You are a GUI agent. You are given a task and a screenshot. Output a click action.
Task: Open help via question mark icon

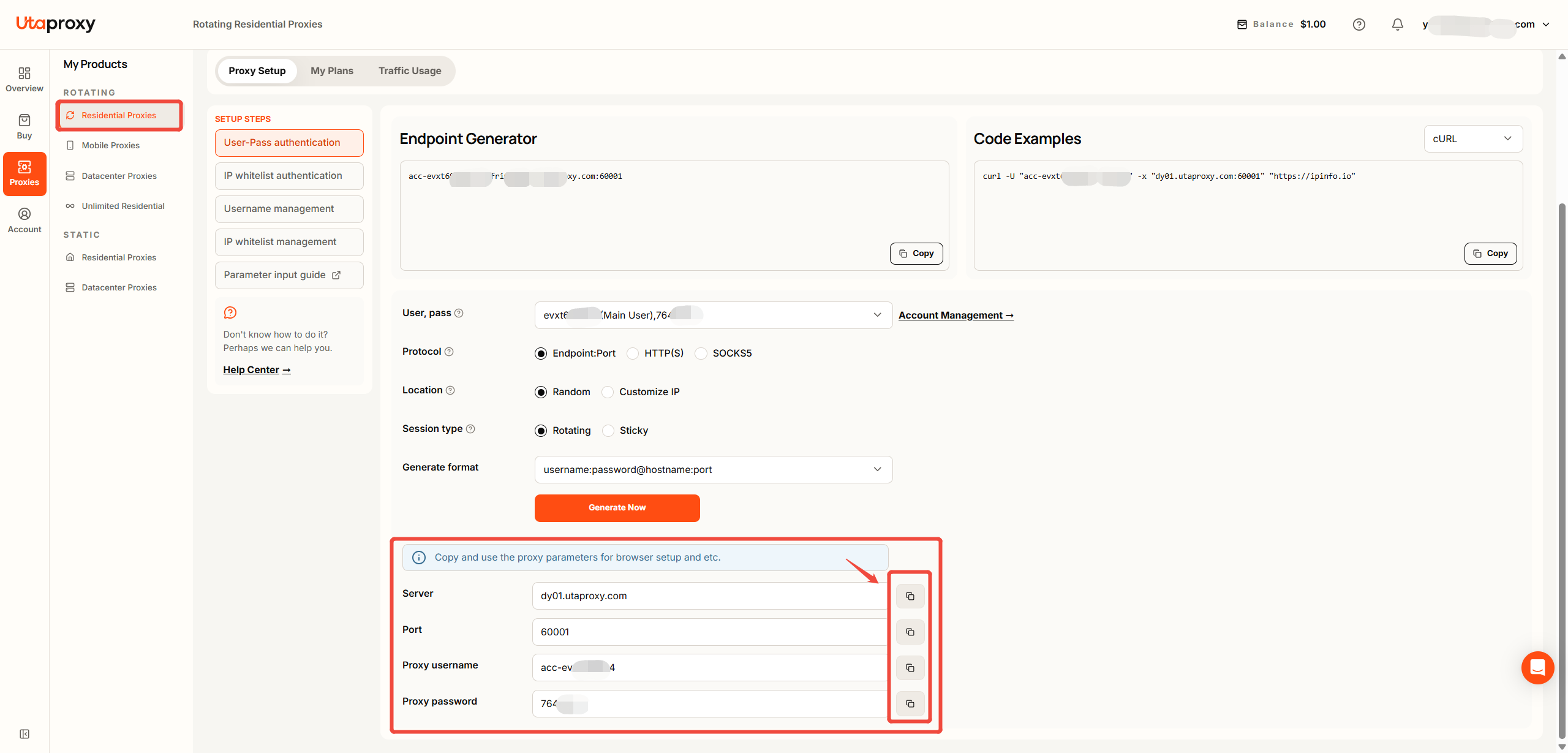pyautogui.click(x=1359, y=25)
